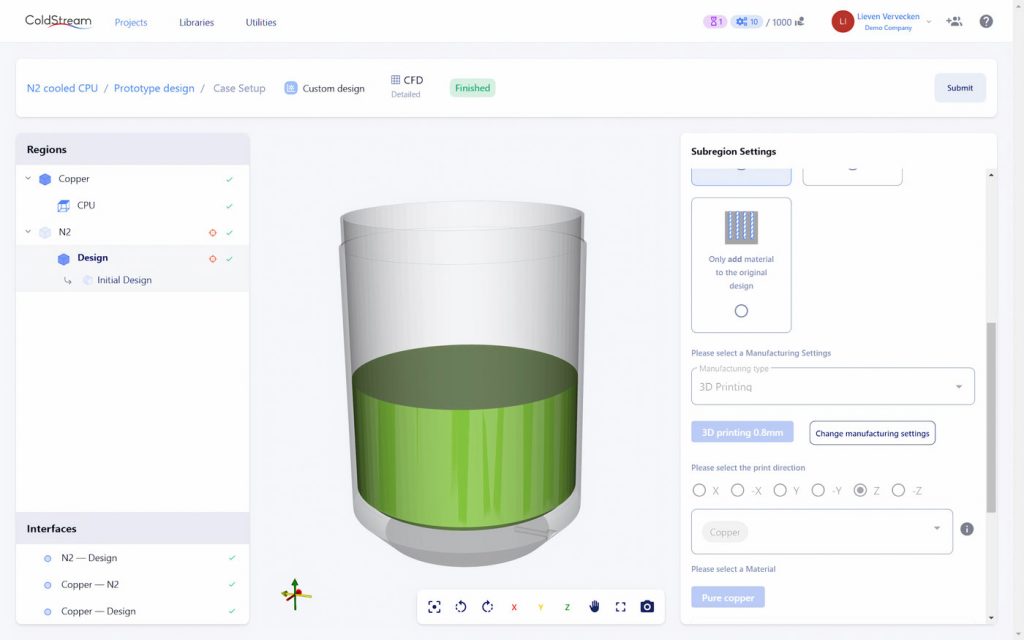Viewport: 1024px width, 640px height.
Task: Go to Prototype design breadcrumb
Action: [x=154, y=88]
